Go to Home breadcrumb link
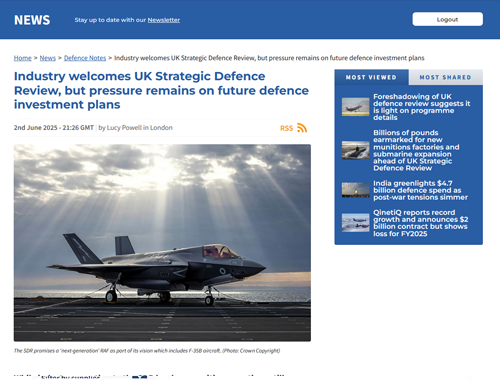The width and height of the screenshot is (500, 380). click(23, 58)
